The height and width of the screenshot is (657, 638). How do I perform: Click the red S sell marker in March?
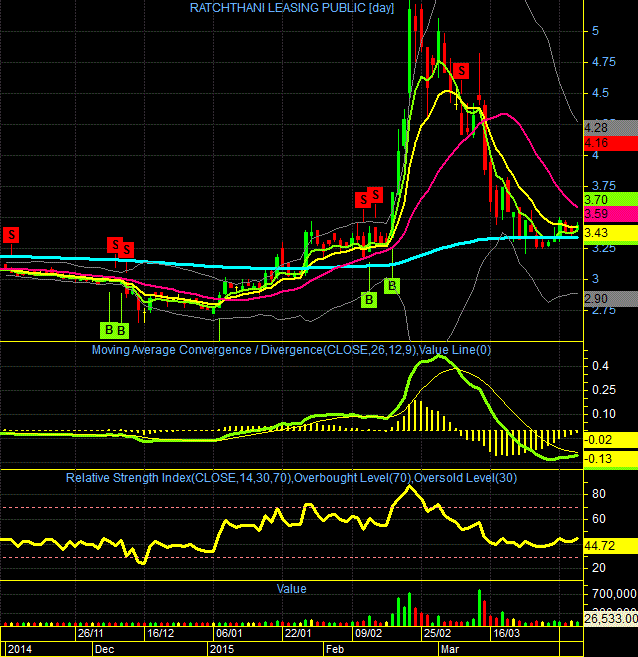point(461,71)
